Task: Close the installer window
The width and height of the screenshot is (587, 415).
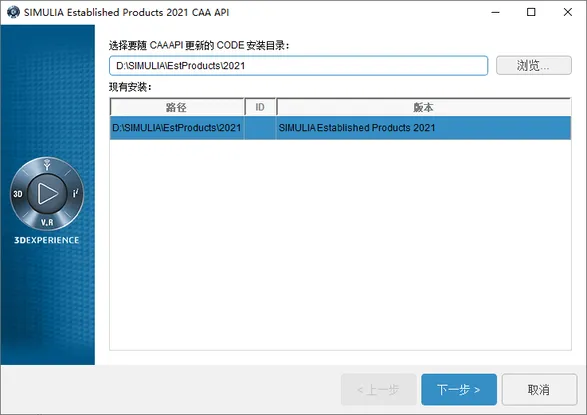Action: click(568, 12)
